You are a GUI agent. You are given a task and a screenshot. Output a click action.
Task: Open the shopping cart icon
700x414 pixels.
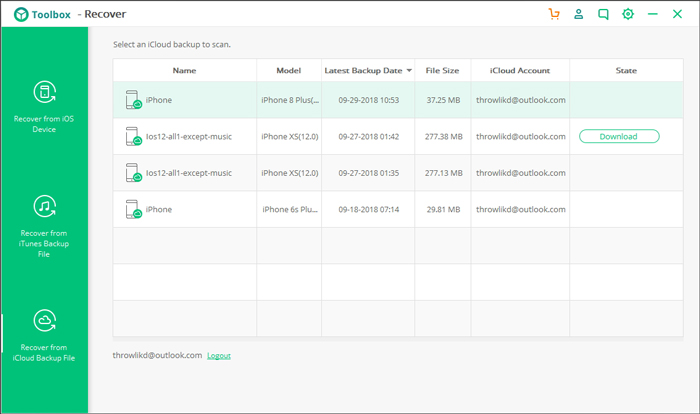(554, 14)
